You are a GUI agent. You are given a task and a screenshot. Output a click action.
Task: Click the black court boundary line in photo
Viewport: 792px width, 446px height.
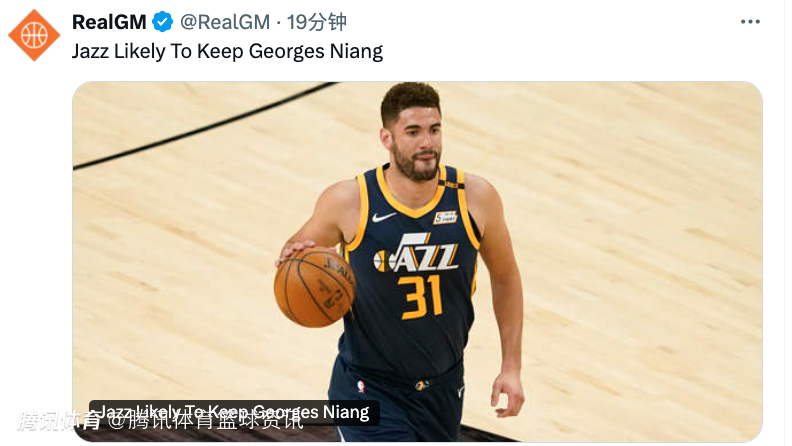[x=205, y=127]
